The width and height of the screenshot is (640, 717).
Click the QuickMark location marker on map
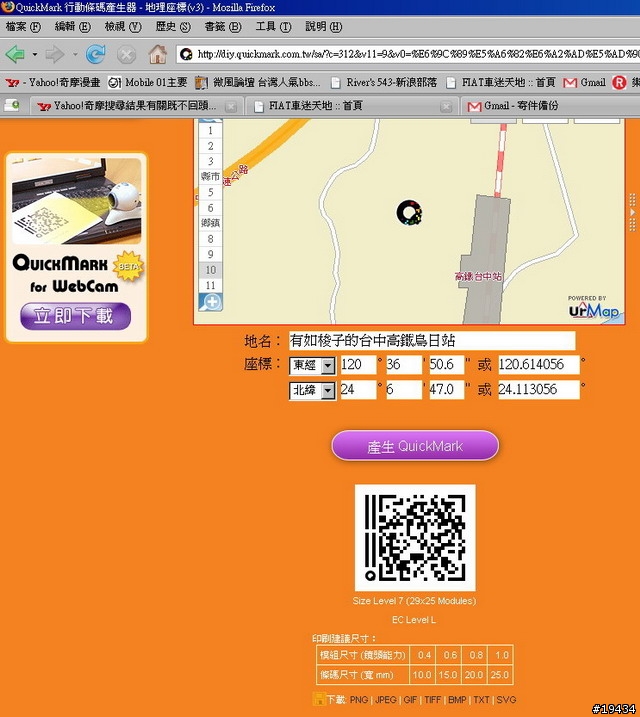point(409,213)
